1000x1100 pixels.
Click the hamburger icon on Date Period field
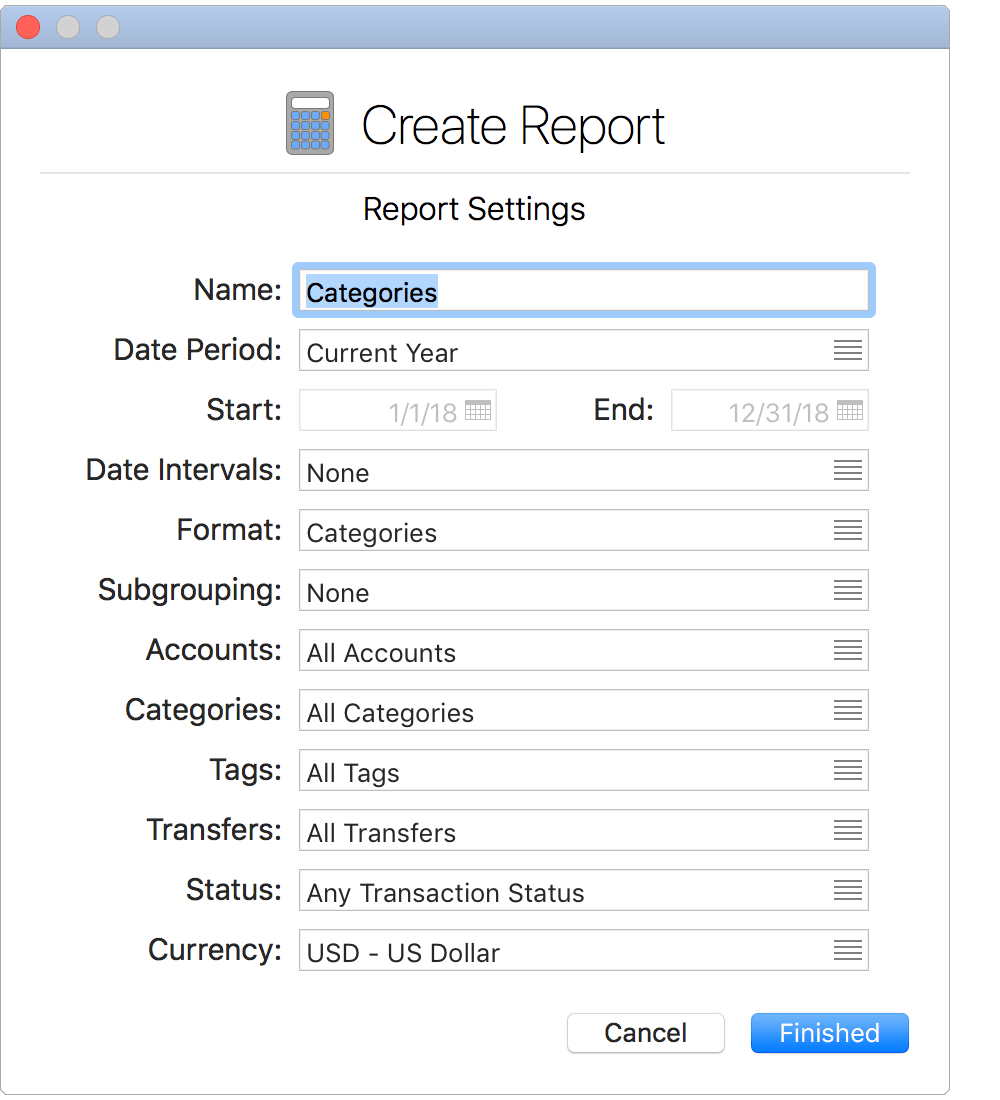(848, 350)
